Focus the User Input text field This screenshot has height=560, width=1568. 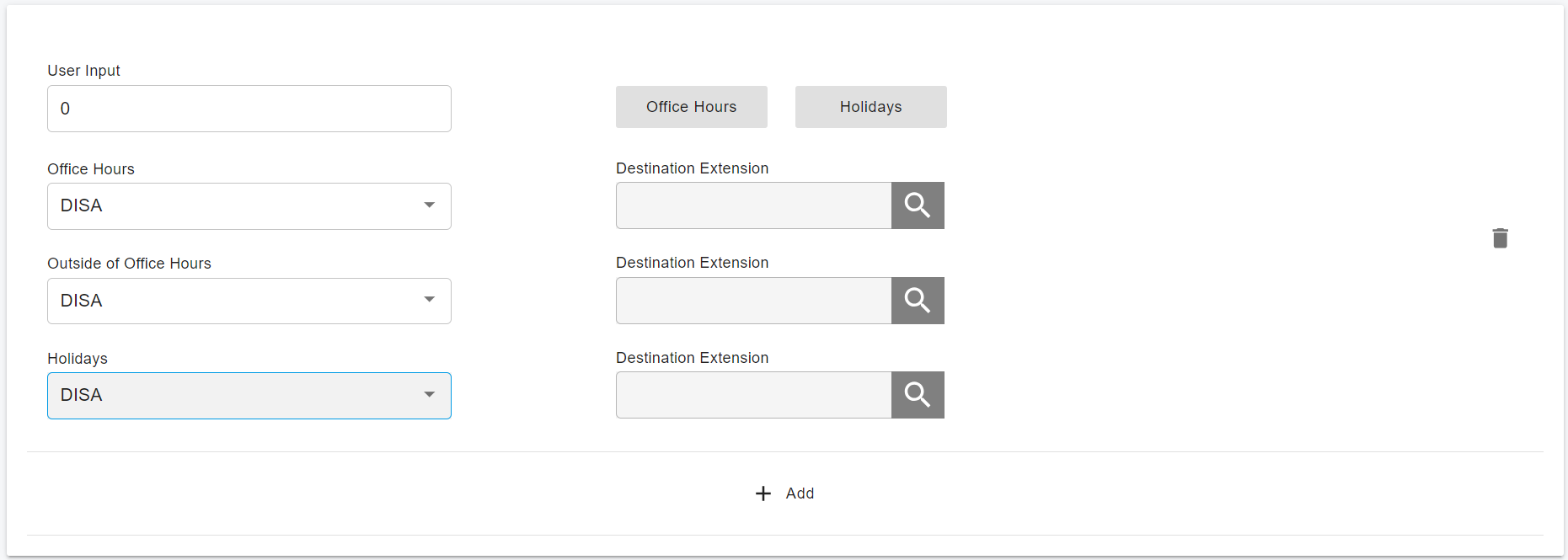[249, 109]
